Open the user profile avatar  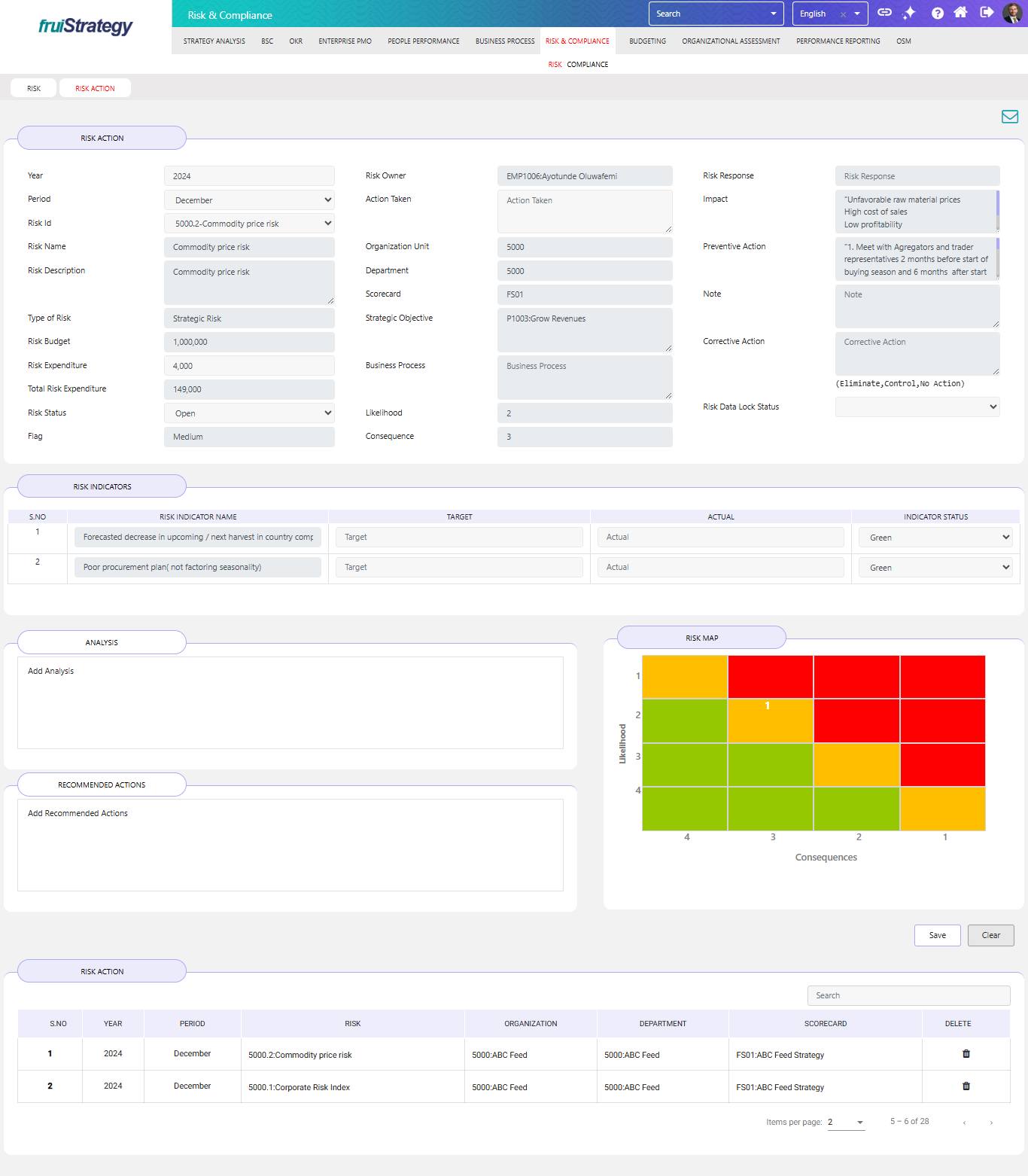click(1012, 13)
